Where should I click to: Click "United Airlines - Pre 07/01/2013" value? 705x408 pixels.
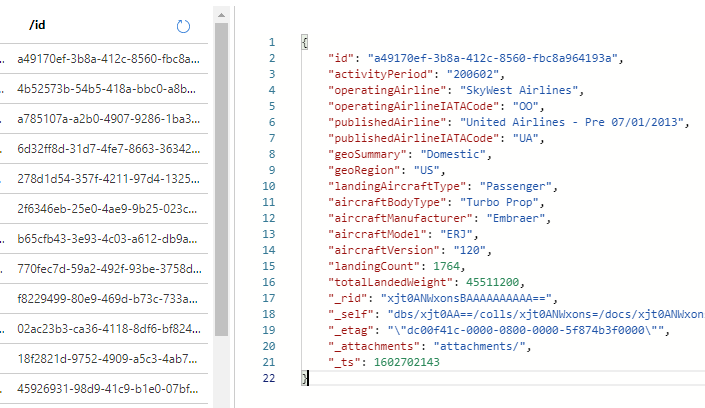571,122
